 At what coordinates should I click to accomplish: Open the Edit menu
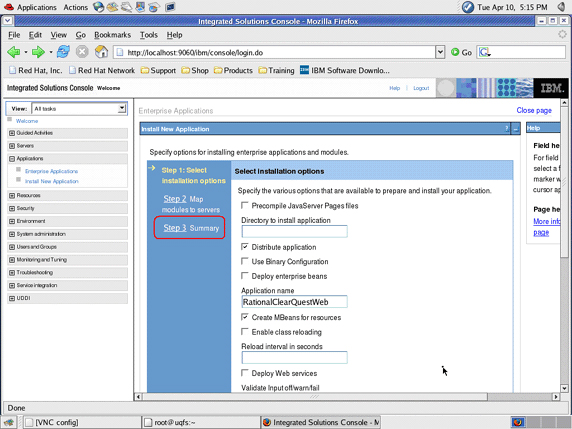coord(35,35)
